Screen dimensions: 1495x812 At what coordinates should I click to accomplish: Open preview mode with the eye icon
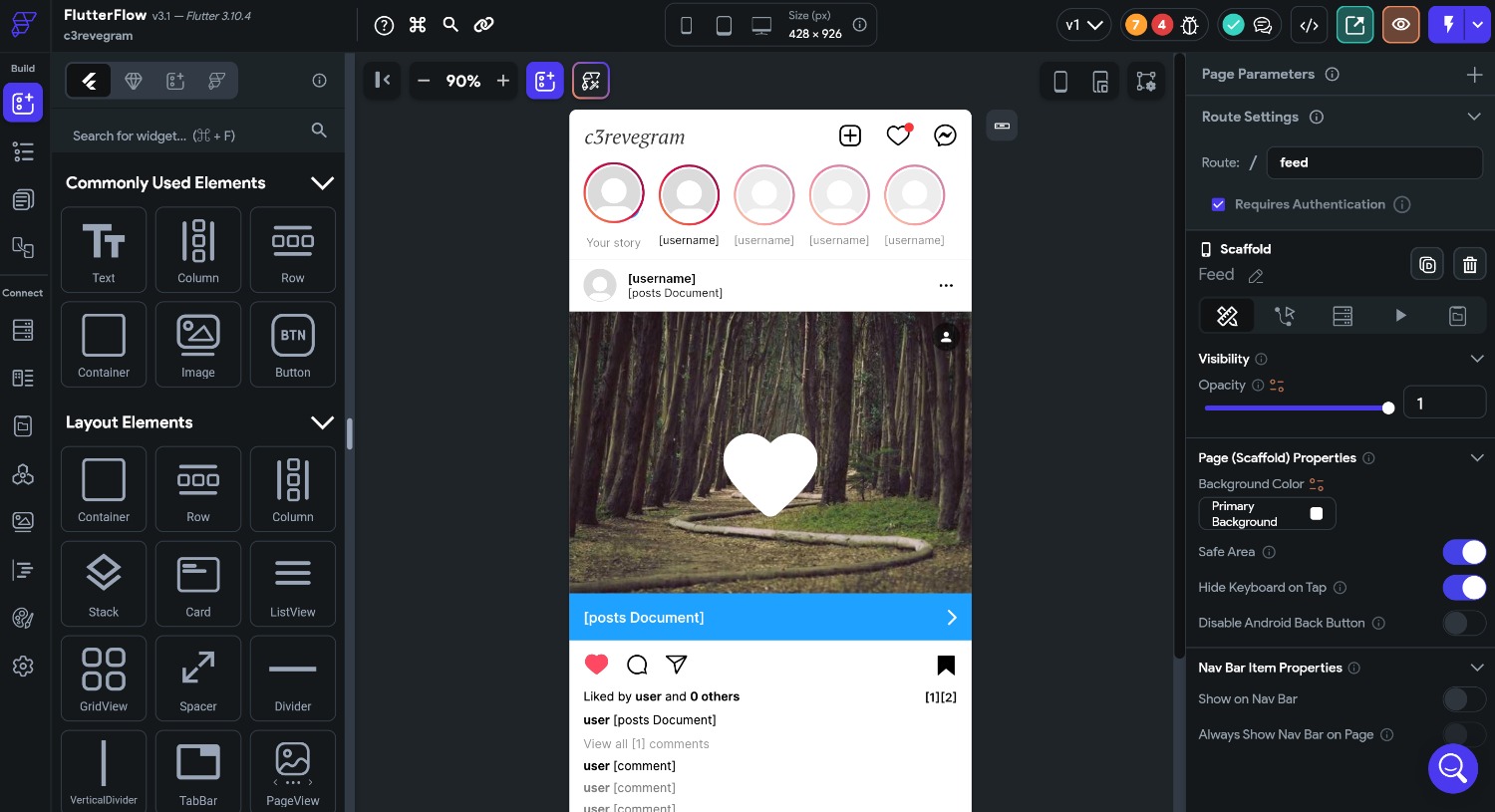coord(1401,25)
